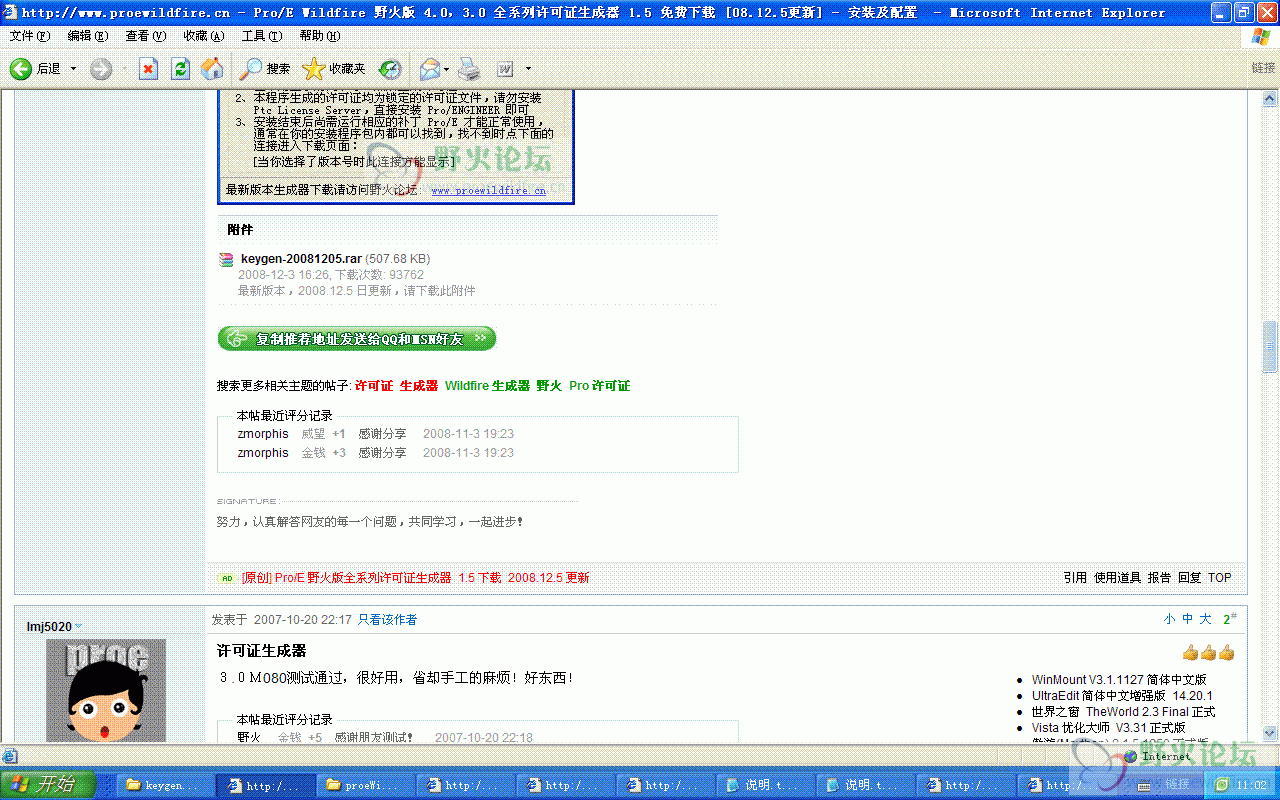Switch to keygen folder taskbar button
Screen dimensions: 1280x800
pyautogui.click(x=165, y=785)
